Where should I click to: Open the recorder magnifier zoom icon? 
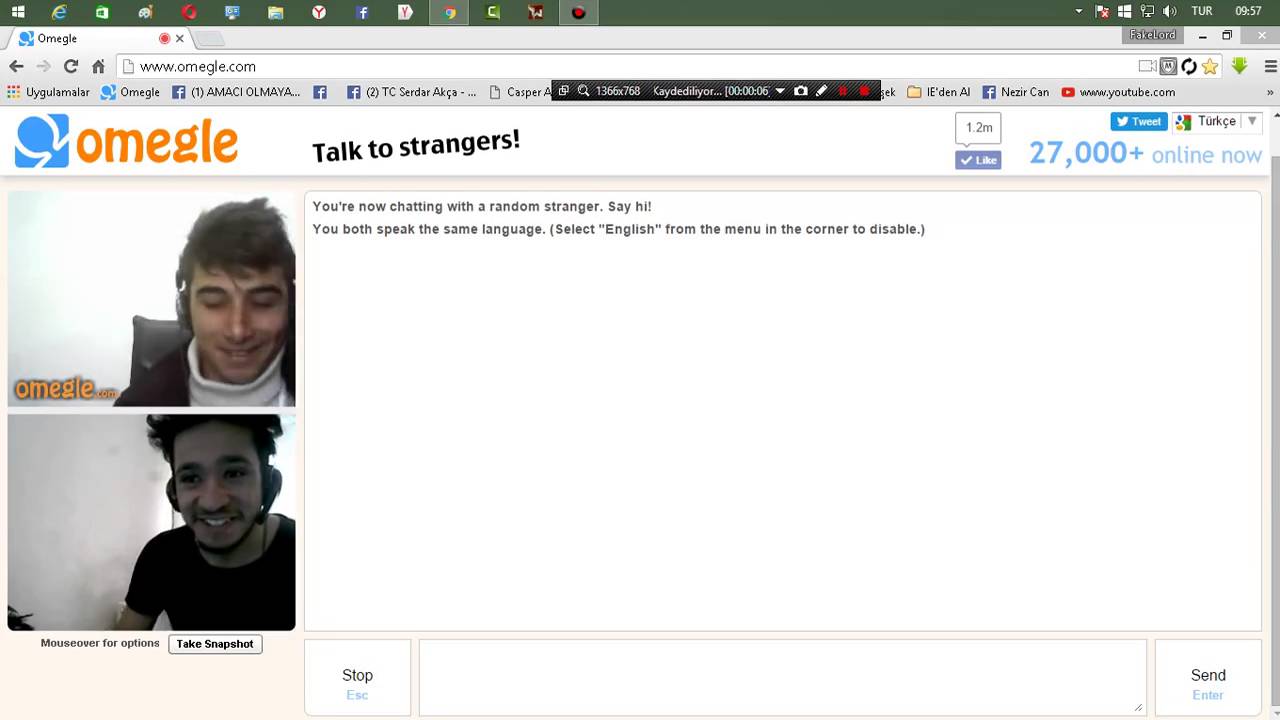583,91
